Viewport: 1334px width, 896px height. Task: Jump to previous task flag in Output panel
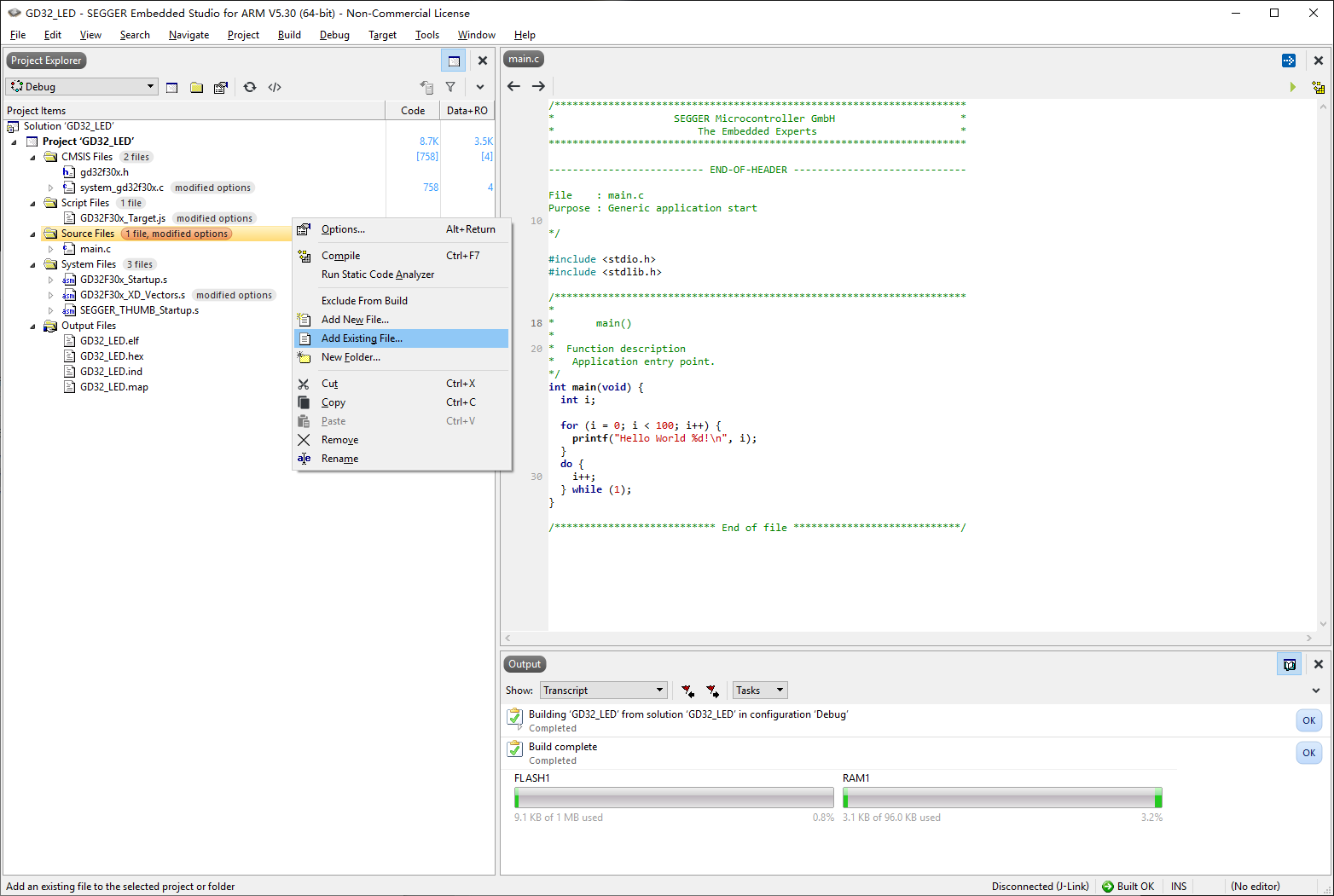pyautogui.click(x=687, y=691)
